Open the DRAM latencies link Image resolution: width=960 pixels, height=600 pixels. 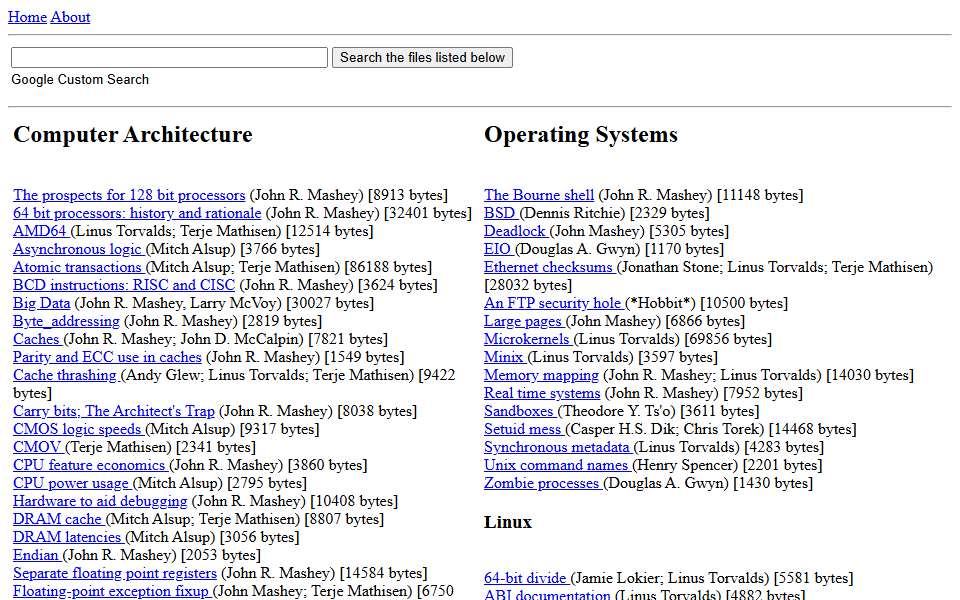click(x=69, y=538)
